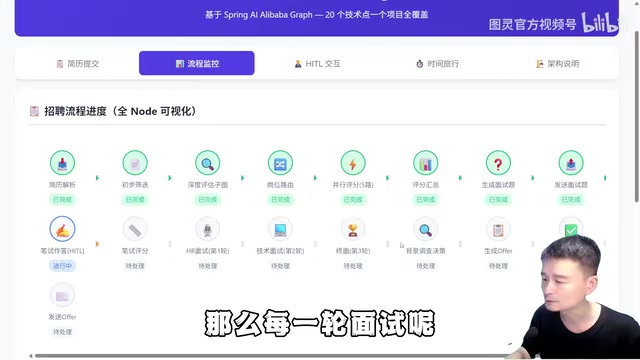Click the 并行评分(5路) label
Screen dimensions: 640x360
pos(353,185)
